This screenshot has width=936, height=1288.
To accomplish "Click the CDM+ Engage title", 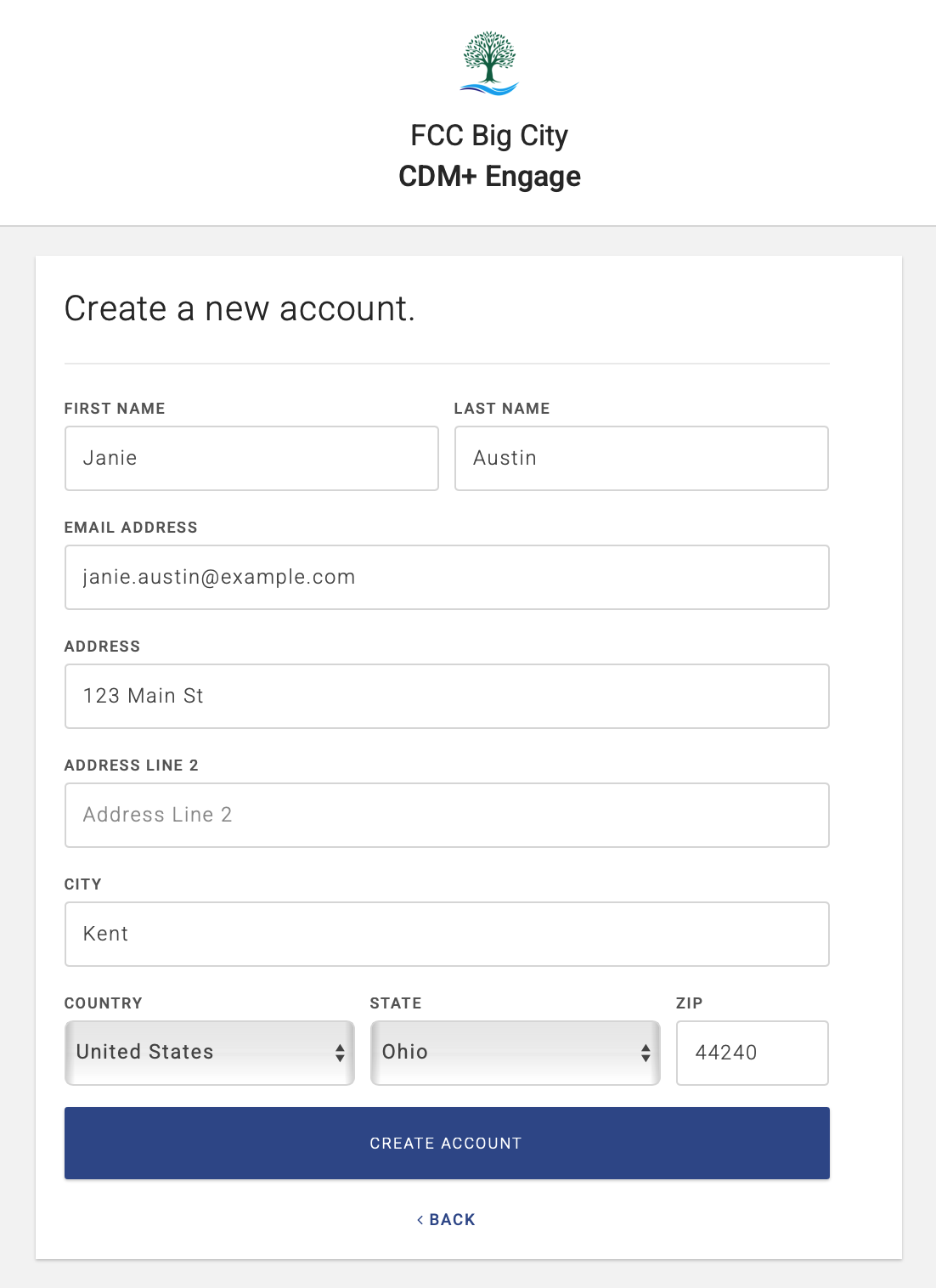I will point(489,177).
